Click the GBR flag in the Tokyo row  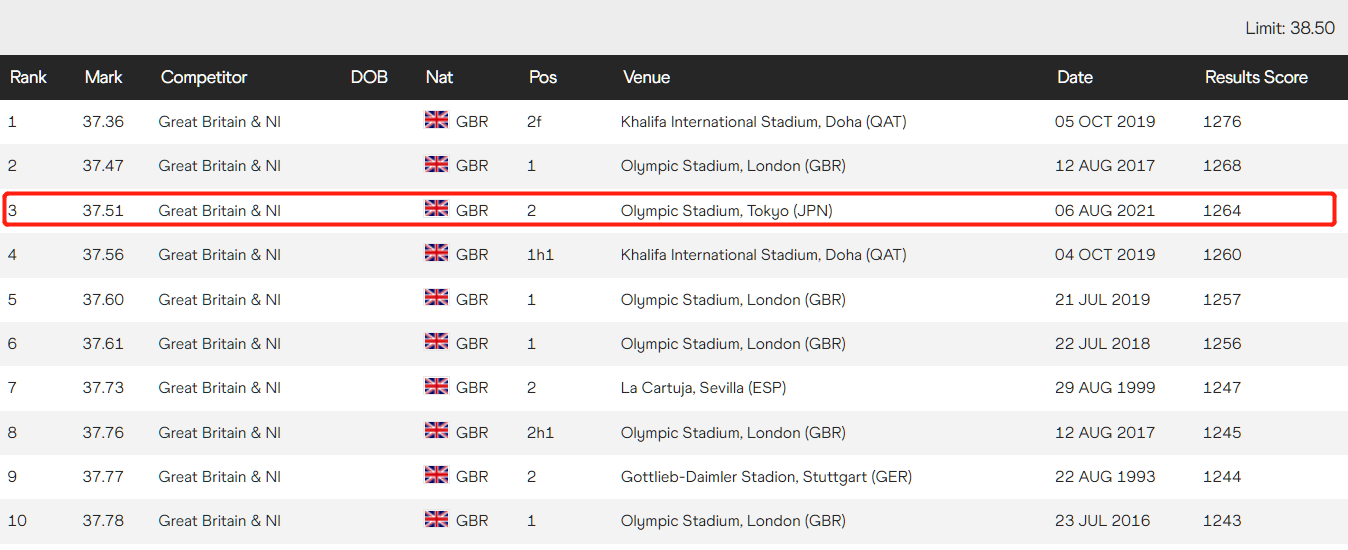(437, 209)
